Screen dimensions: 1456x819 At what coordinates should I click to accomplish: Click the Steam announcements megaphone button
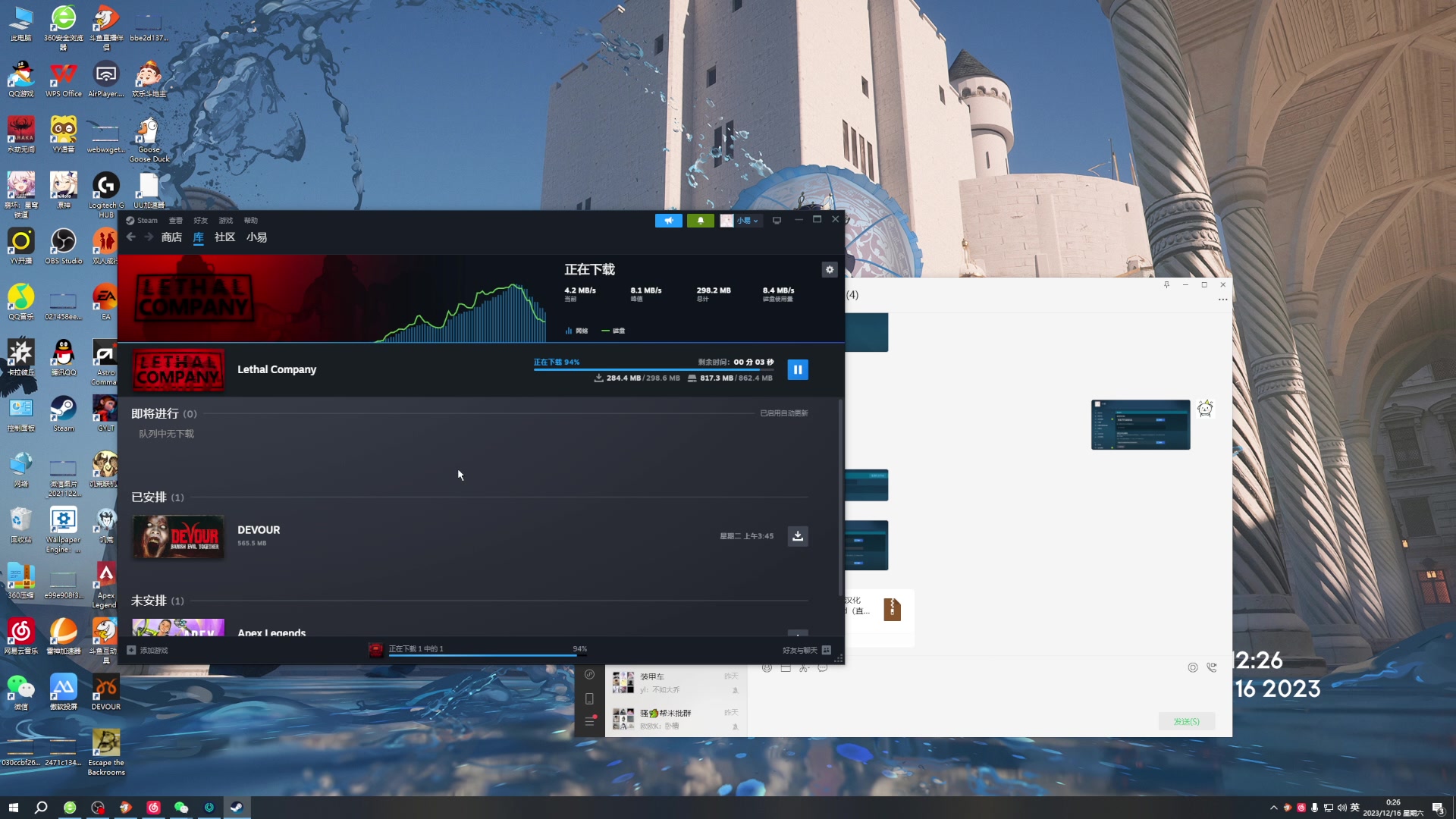[x=669, y=221]
